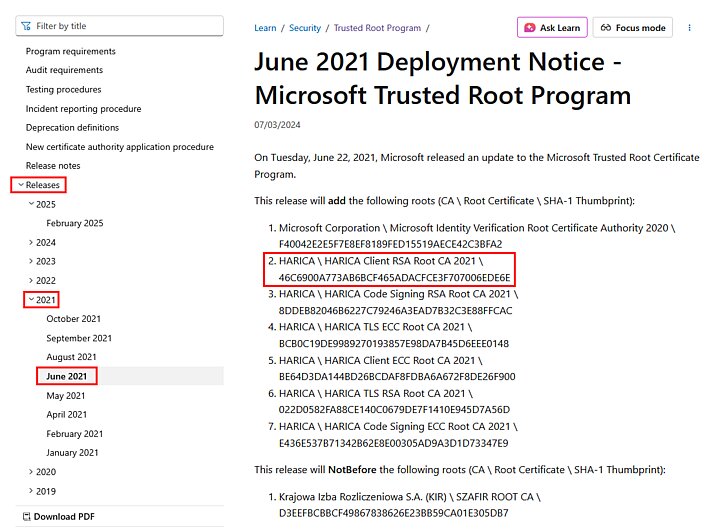Click the Filter by title input
The height and width of the screenshot is (532, 720).
[119, 26]
